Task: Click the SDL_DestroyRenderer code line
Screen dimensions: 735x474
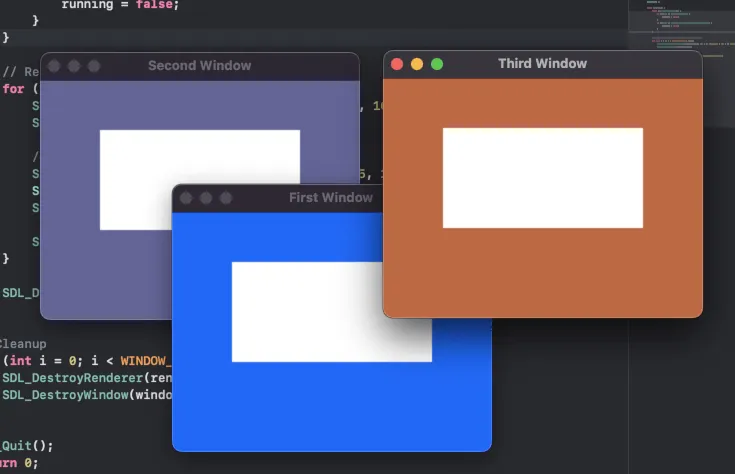Action: [87, 378]
